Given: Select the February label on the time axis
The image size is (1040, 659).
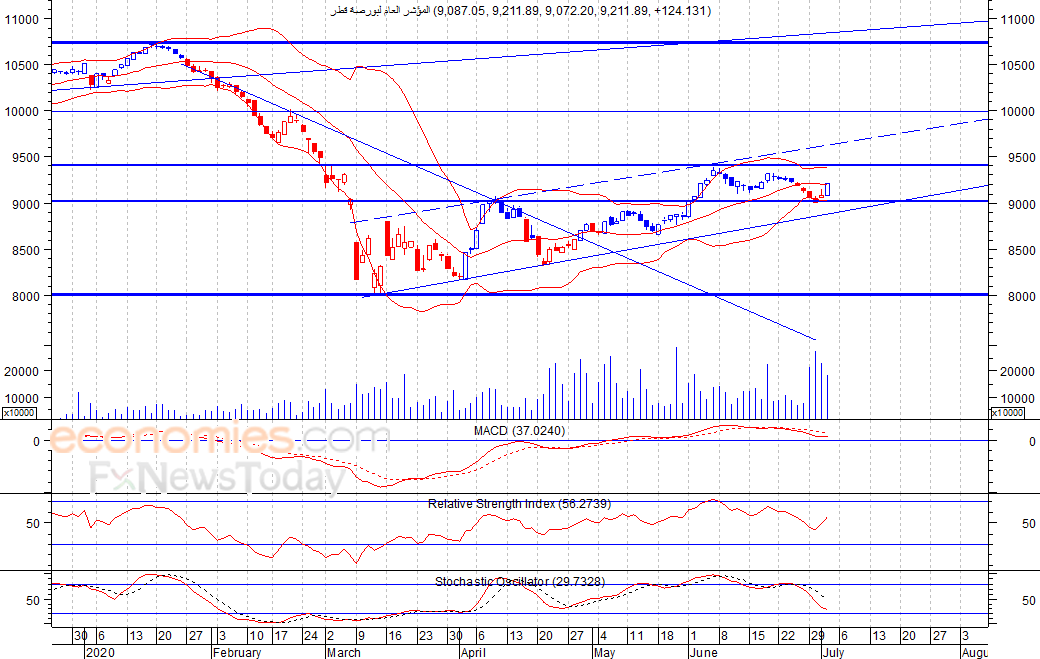Looking at the screenshot, I should point(237,652).
